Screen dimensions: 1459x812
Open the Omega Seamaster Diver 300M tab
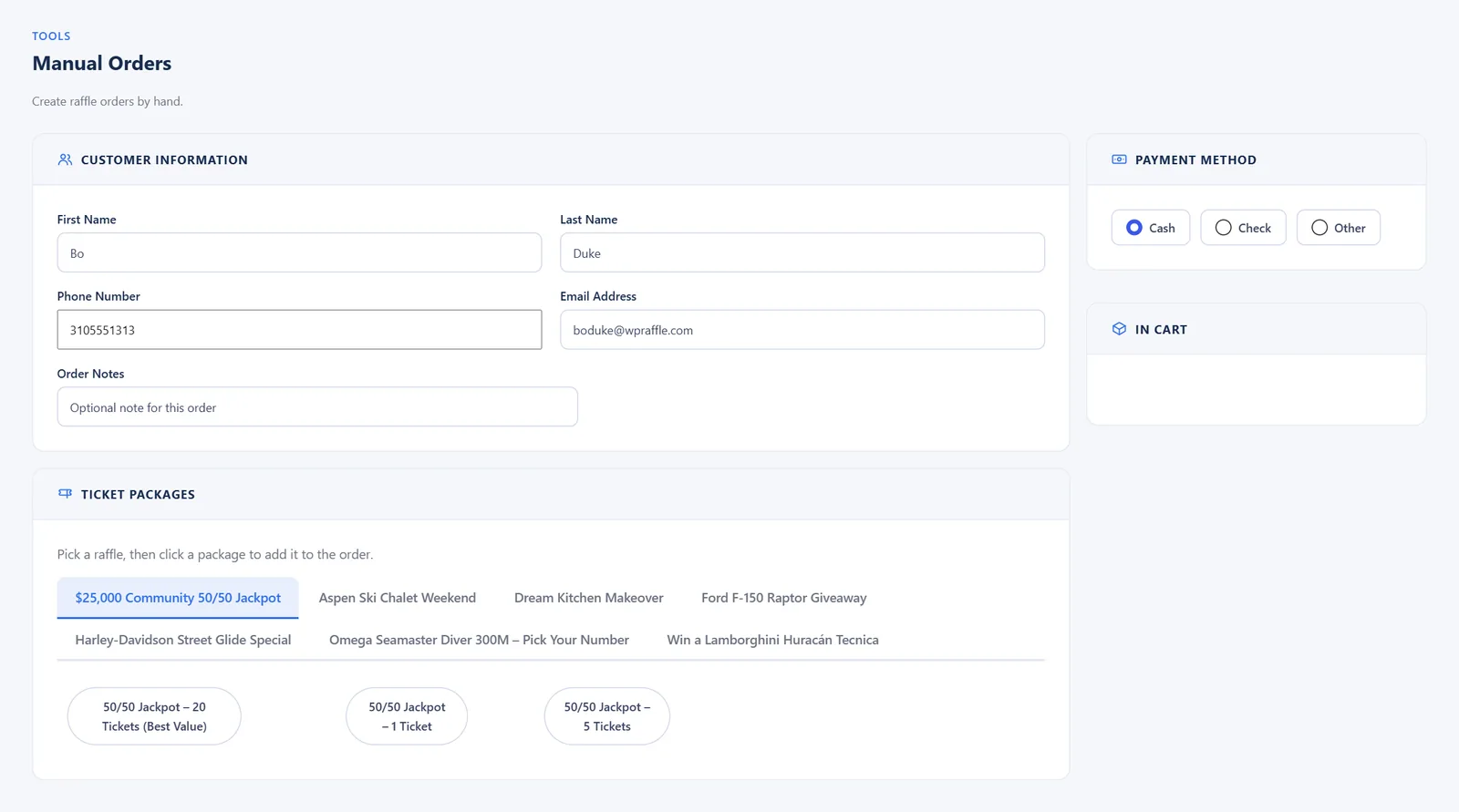(x=479, y=640)
